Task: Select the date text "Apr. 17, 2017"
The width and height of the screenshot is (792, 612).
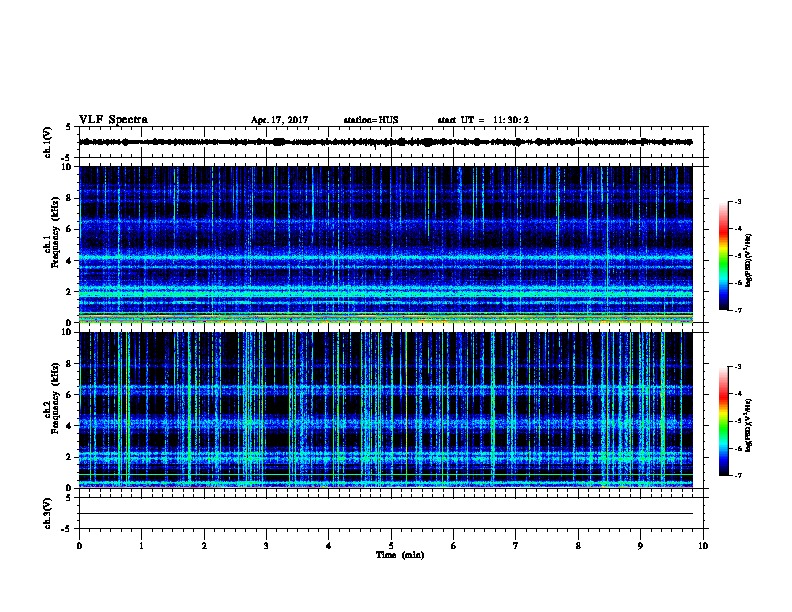Action: (x=279, y=120)
